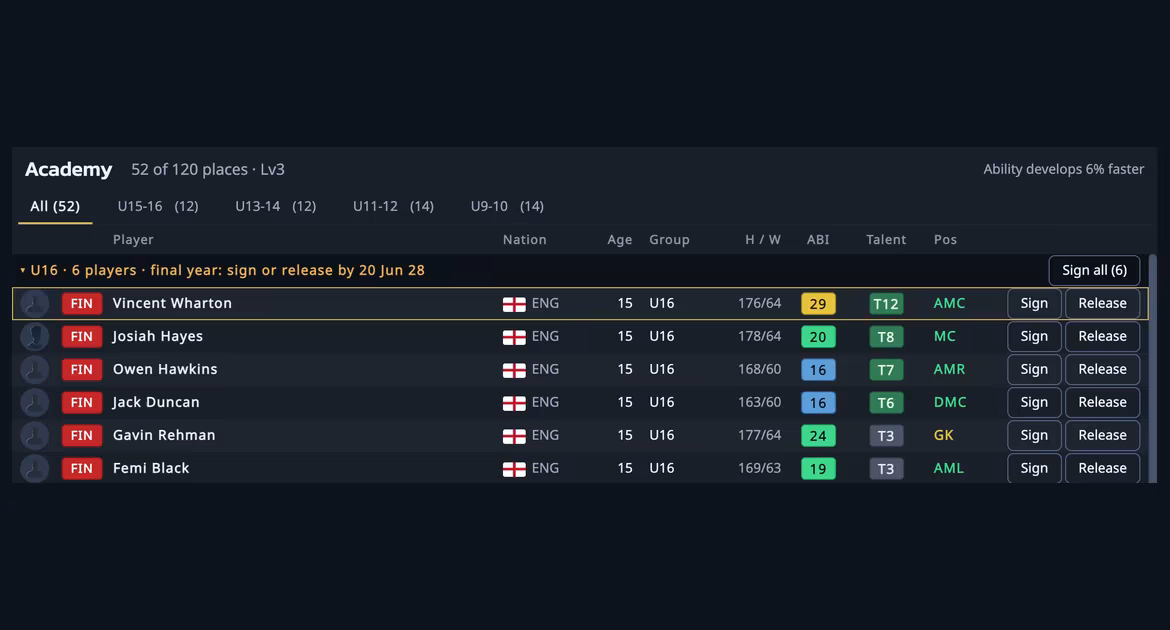The image size is (1170, 630).
Task: Click the FIN badge beside Owen Hawkins
Action: 81,369
